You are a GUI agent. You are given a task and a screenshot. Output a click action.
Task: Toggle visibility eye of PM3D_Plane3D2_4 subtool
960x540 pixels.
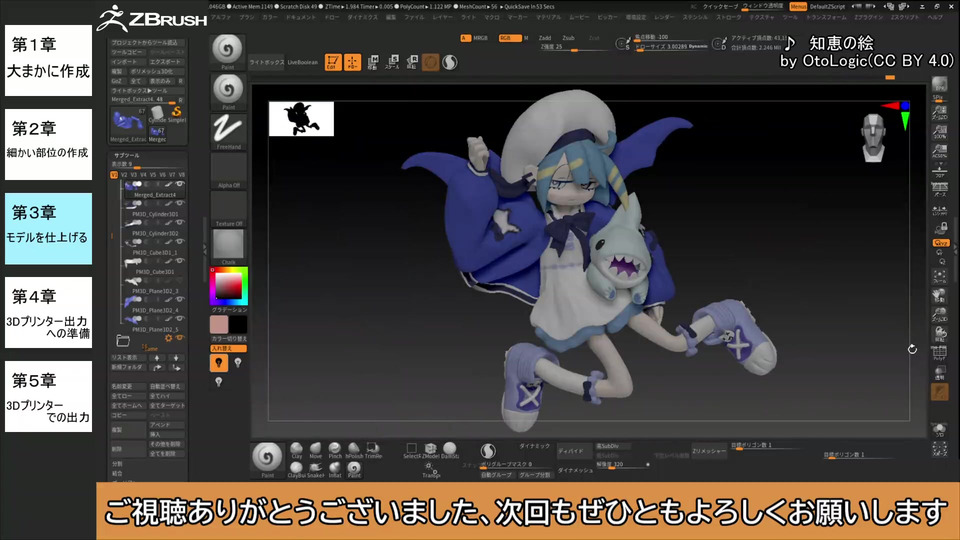click(180, 299)
